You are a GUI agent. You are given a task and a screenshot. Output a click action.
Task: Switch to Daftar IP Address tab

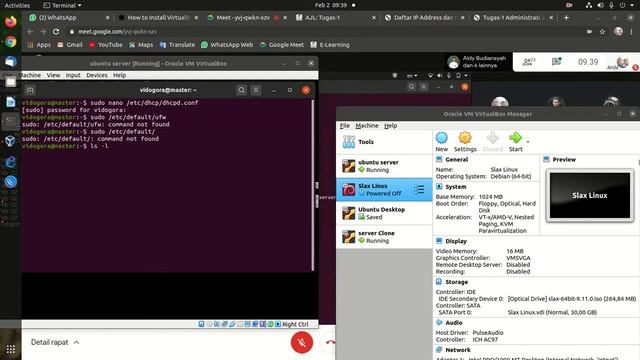[424, 18]
